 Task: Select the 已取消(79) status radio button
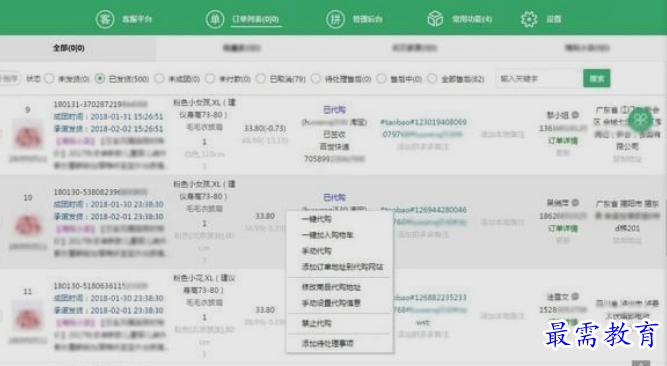tap(261, 79)
